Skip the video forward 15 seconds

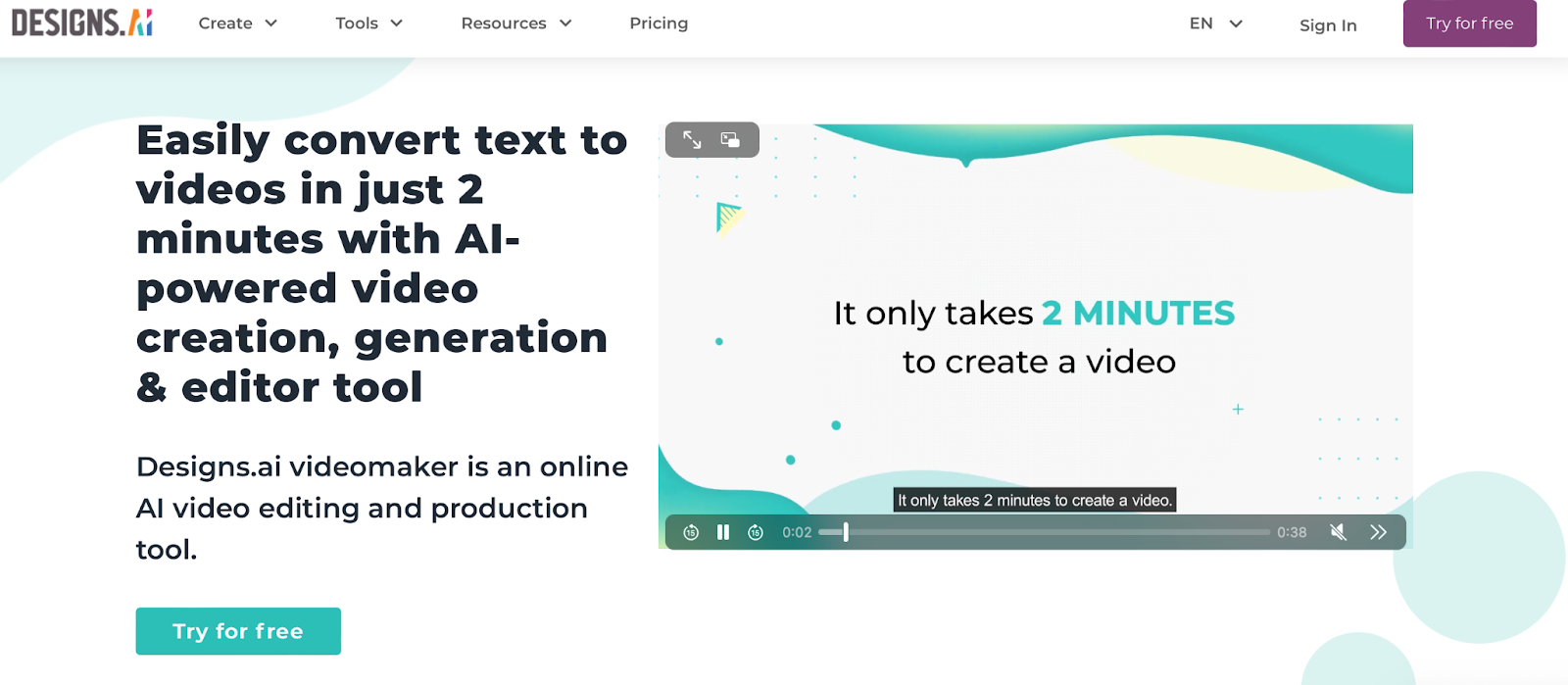pyautogui.click(x=756, y=532)
